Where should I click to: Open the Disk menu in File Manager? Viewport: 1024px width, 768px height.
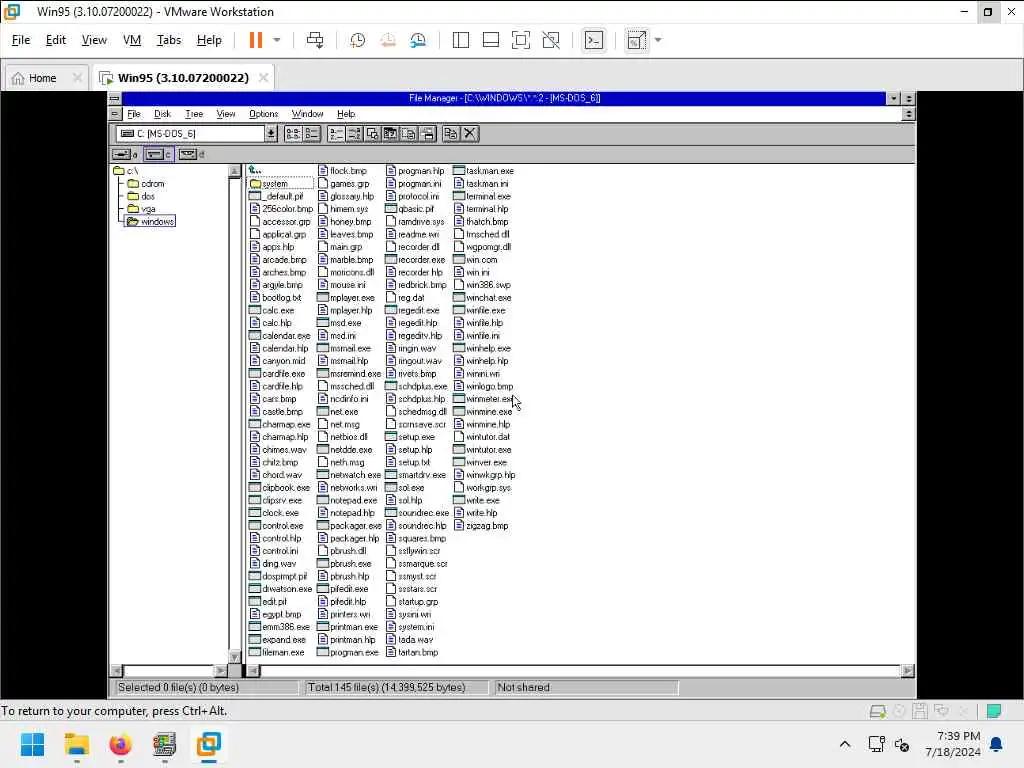pos(162,114)
